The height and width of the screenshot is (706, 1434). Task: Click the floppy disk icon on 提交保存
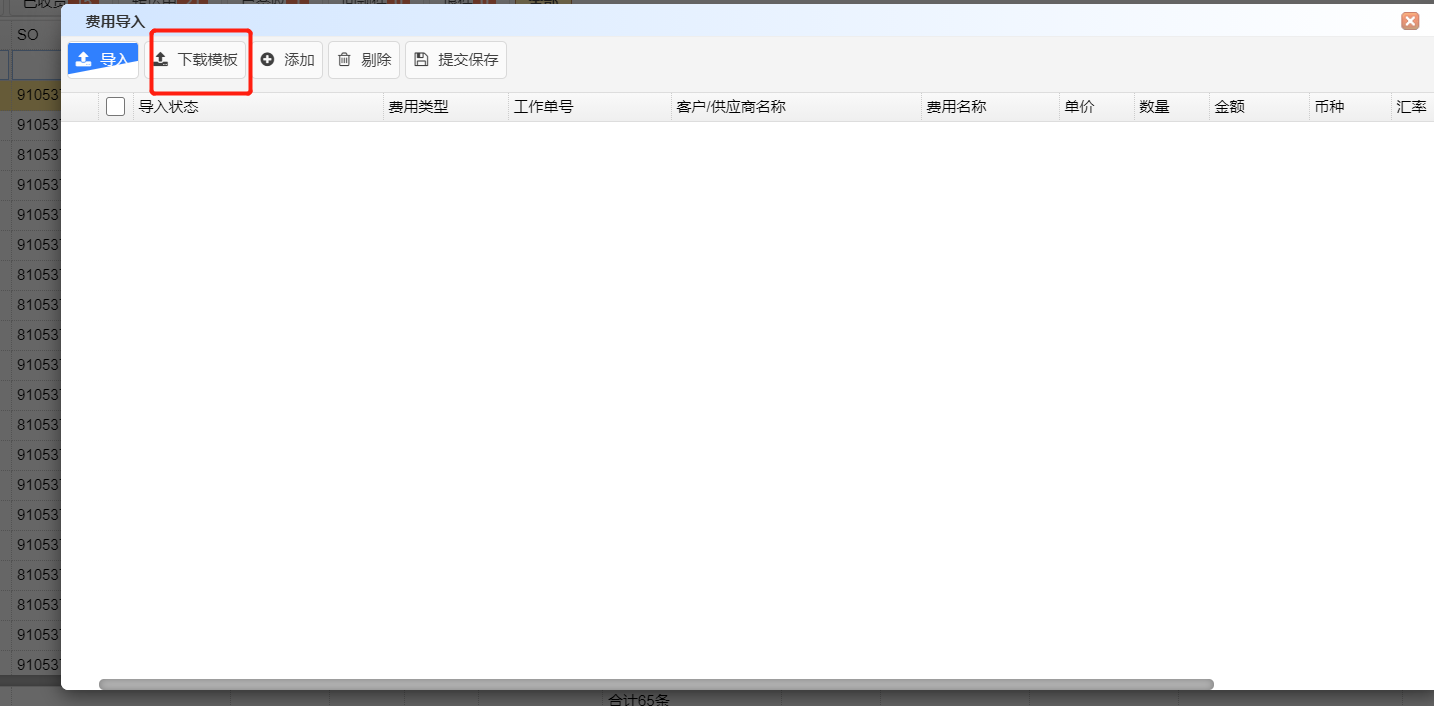click(x=421, y=60)
